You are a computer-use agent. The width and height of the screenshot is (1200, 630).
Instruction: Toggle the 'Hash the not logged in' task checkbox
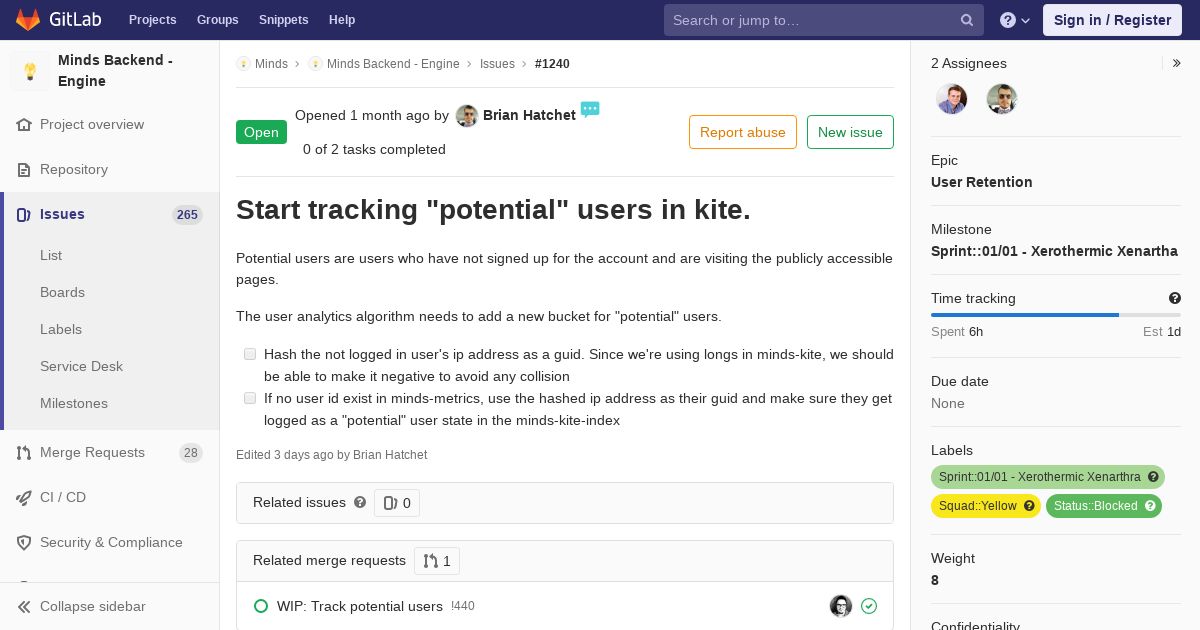pos(250,354)
